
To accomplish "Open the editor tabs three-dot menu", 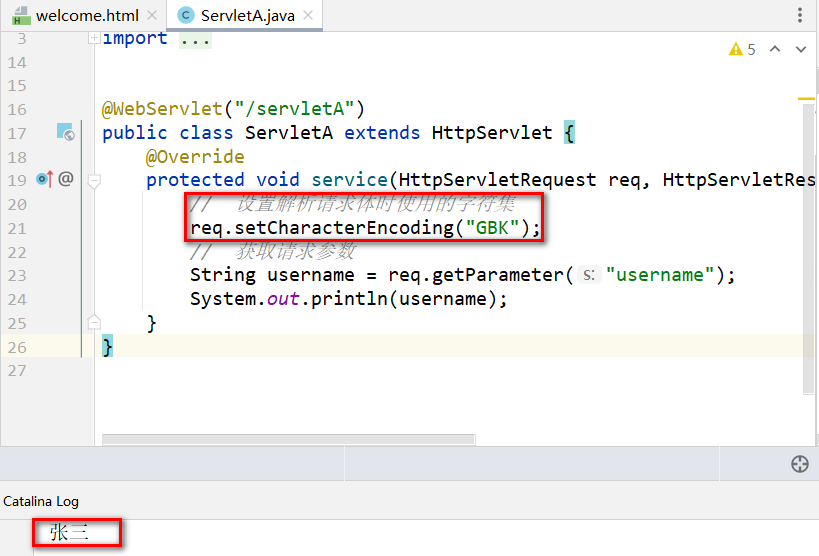I will (799, 15).
